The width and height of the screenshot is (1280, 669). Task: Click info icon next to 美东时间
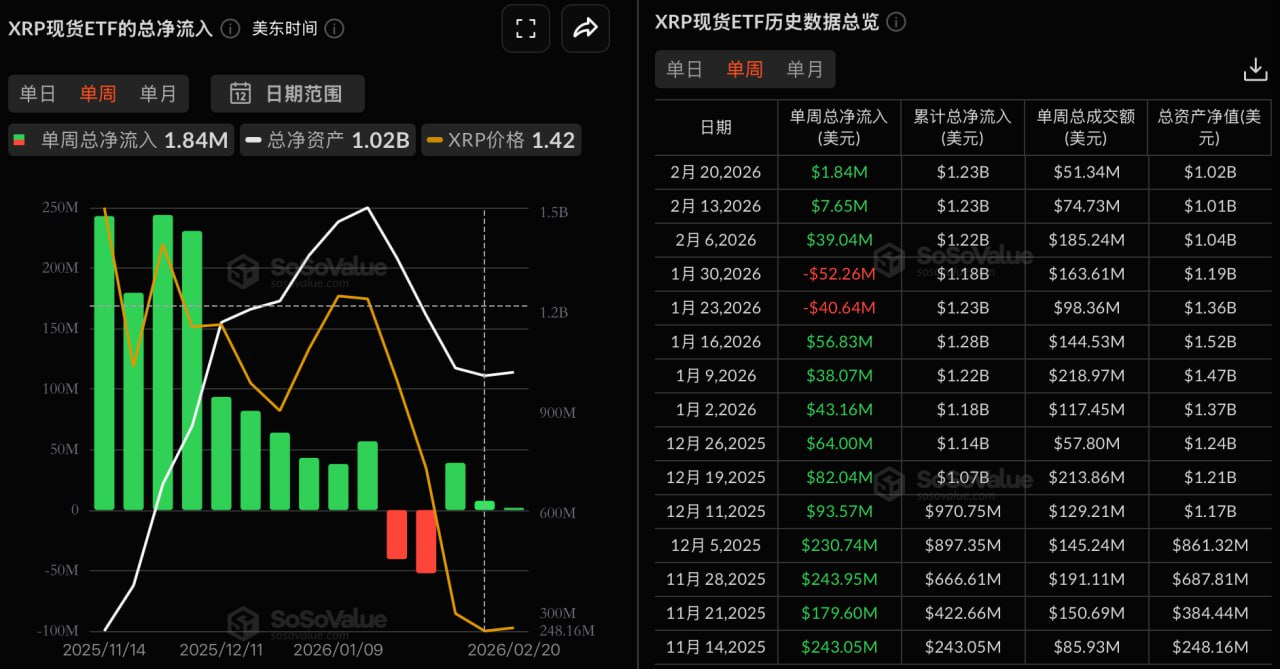pyautogui.click(x=334, y=28)
